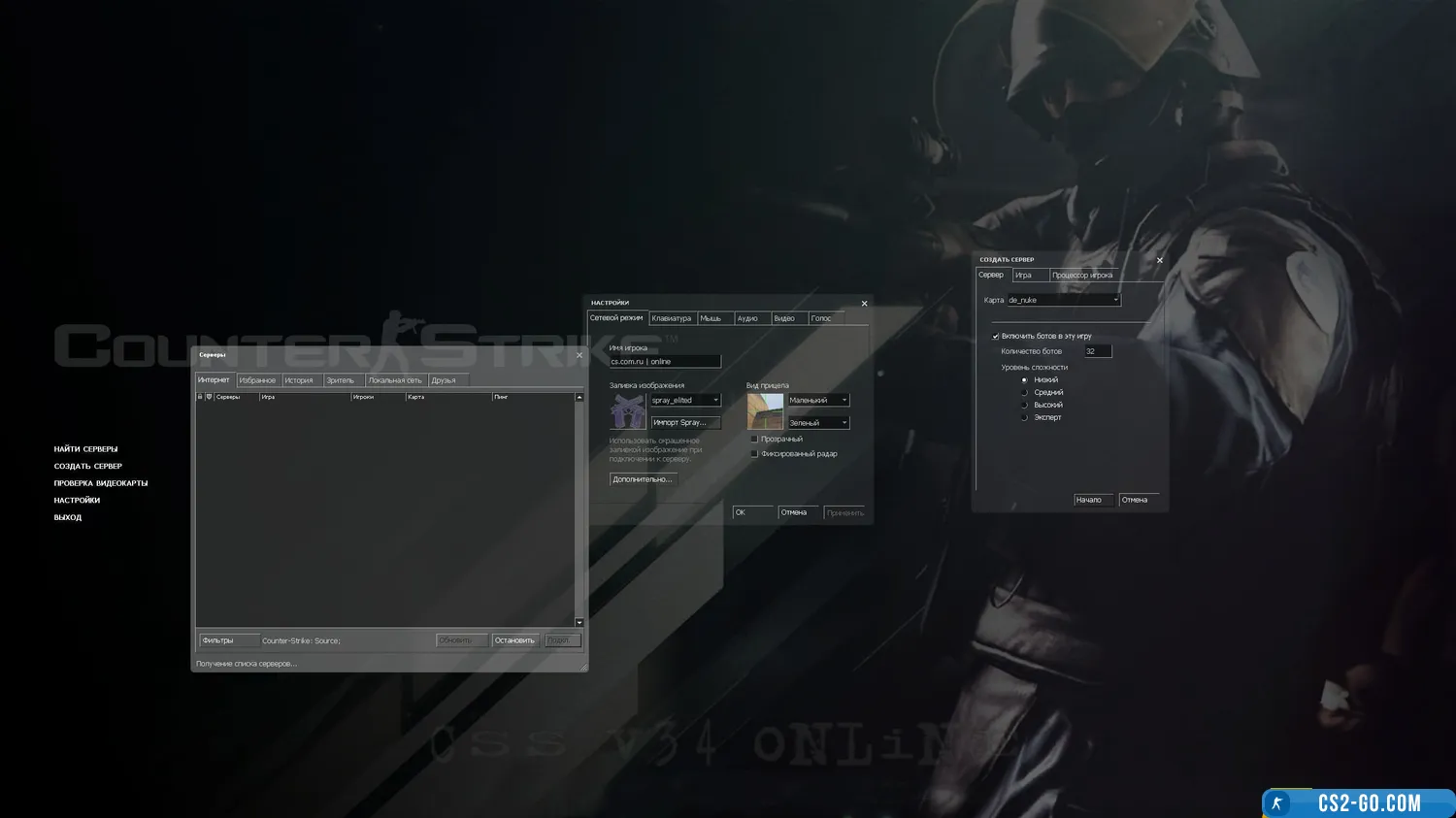
Task: Switch to the Клавиатура settings tab
Action: point(671,318)
